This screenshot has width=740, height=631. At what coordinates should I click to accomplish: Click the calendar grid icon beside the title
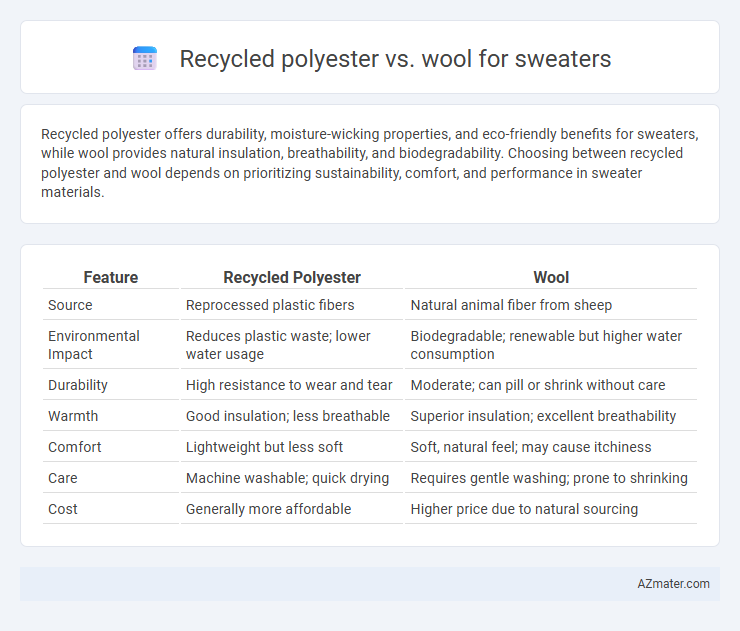[145, 59]
